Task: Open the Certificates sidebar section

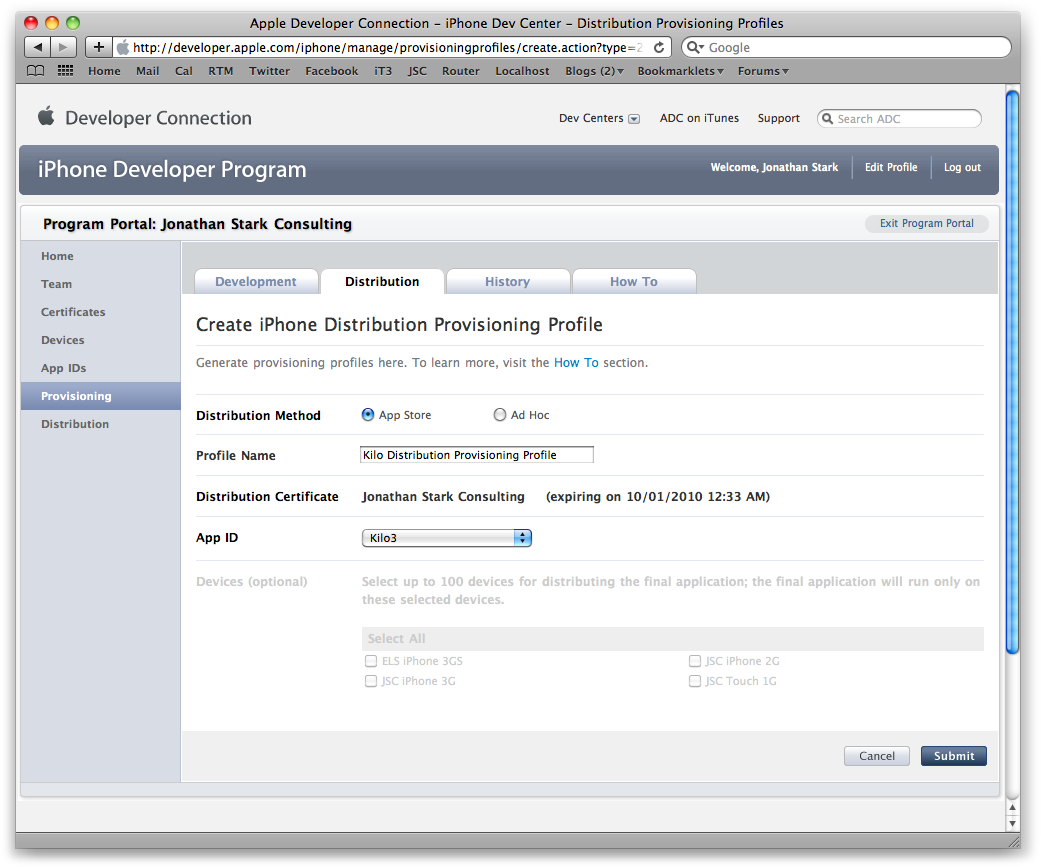Action: pyautogui.click(x=73, y=312)
